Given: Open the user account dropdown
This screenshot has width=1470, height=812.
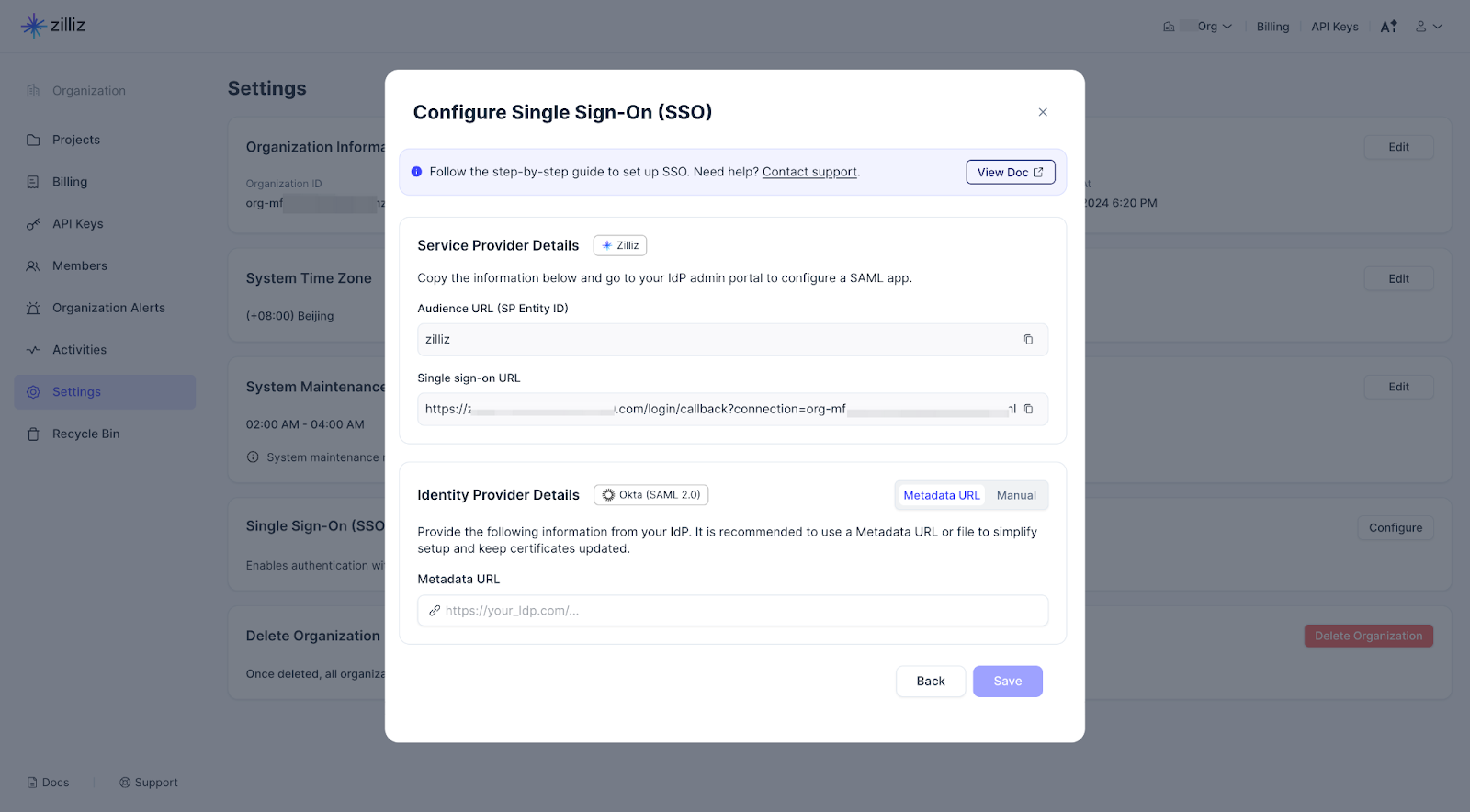Looking at the screenshot, I should (1429, 27).
